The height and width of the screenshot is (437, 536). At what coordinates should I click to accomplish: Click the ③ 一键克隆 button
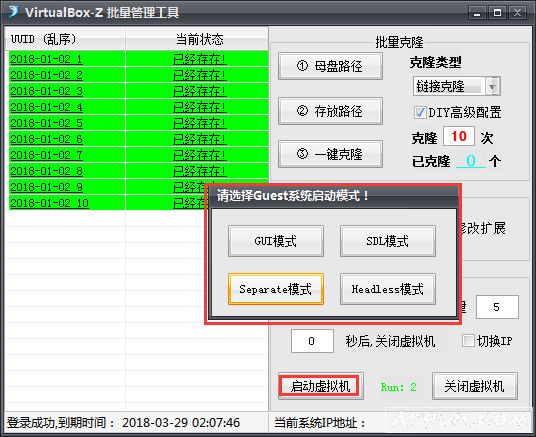click(330, 154)
